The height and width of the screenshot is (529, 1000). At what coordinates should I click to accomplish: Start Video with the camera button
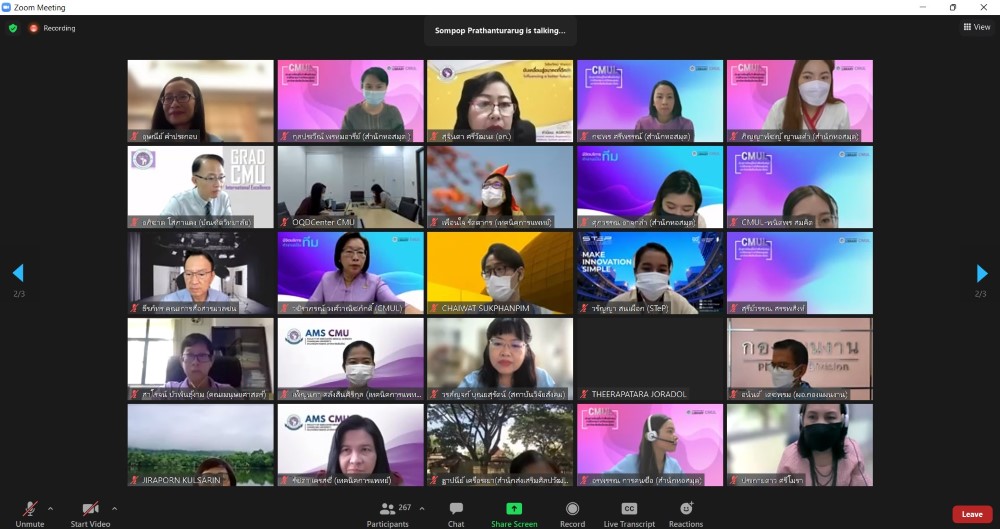(x=90, y=510)
